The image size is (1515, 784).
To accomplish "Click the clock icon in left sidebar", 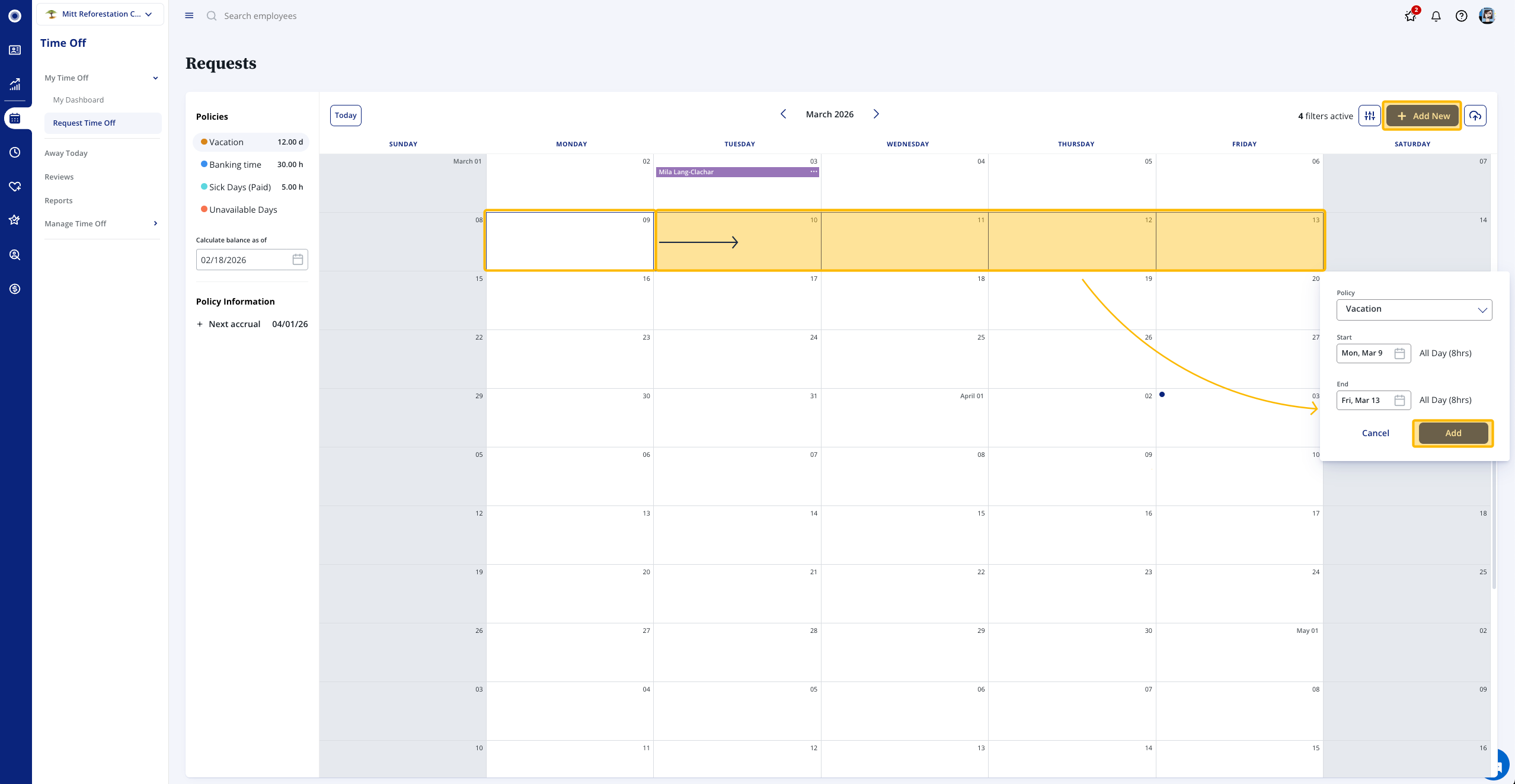I will (15, 152).
